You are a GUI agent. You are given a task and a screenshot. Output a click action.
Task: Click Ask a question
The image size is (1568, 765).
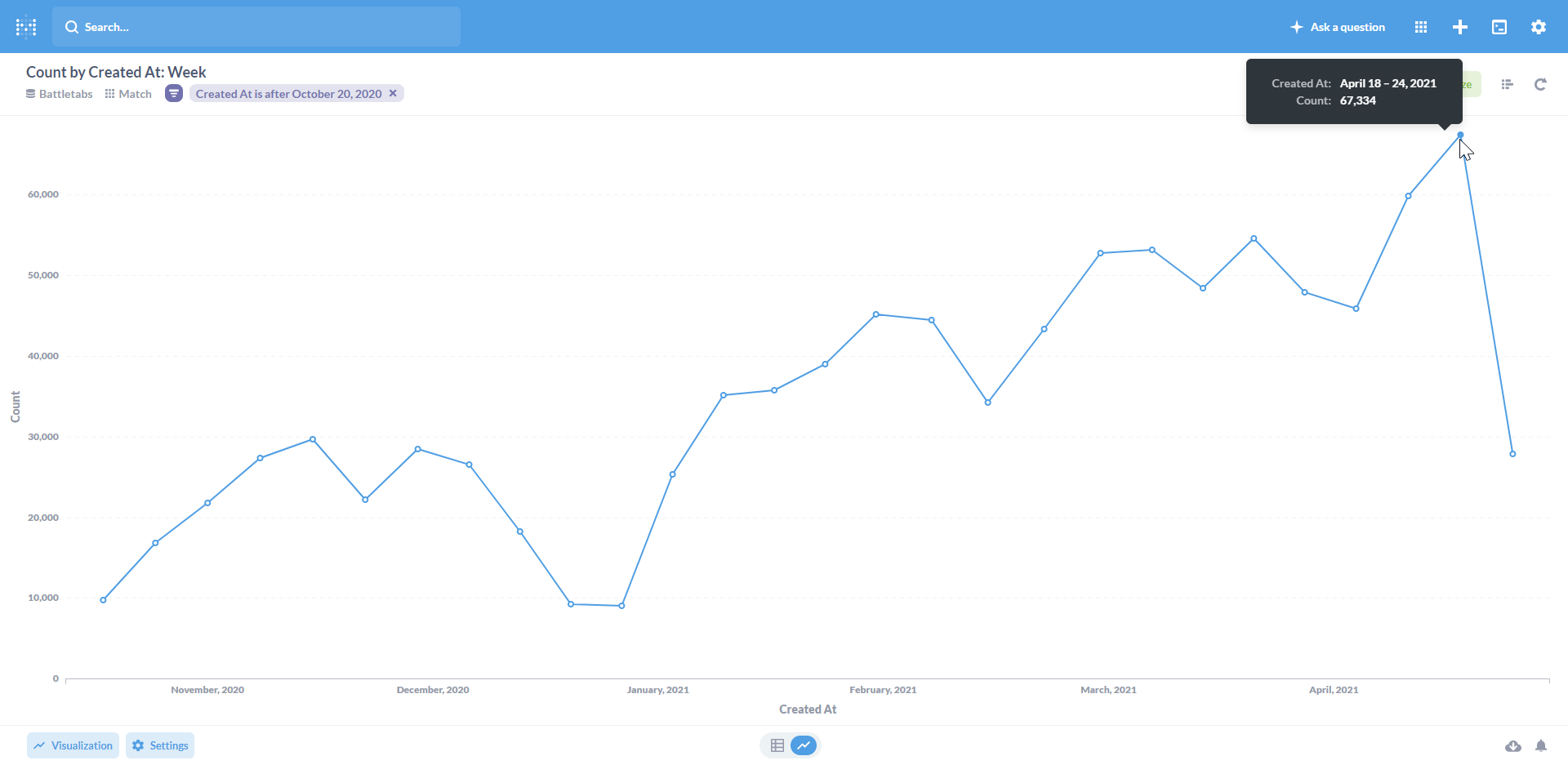click(1338, 27)
